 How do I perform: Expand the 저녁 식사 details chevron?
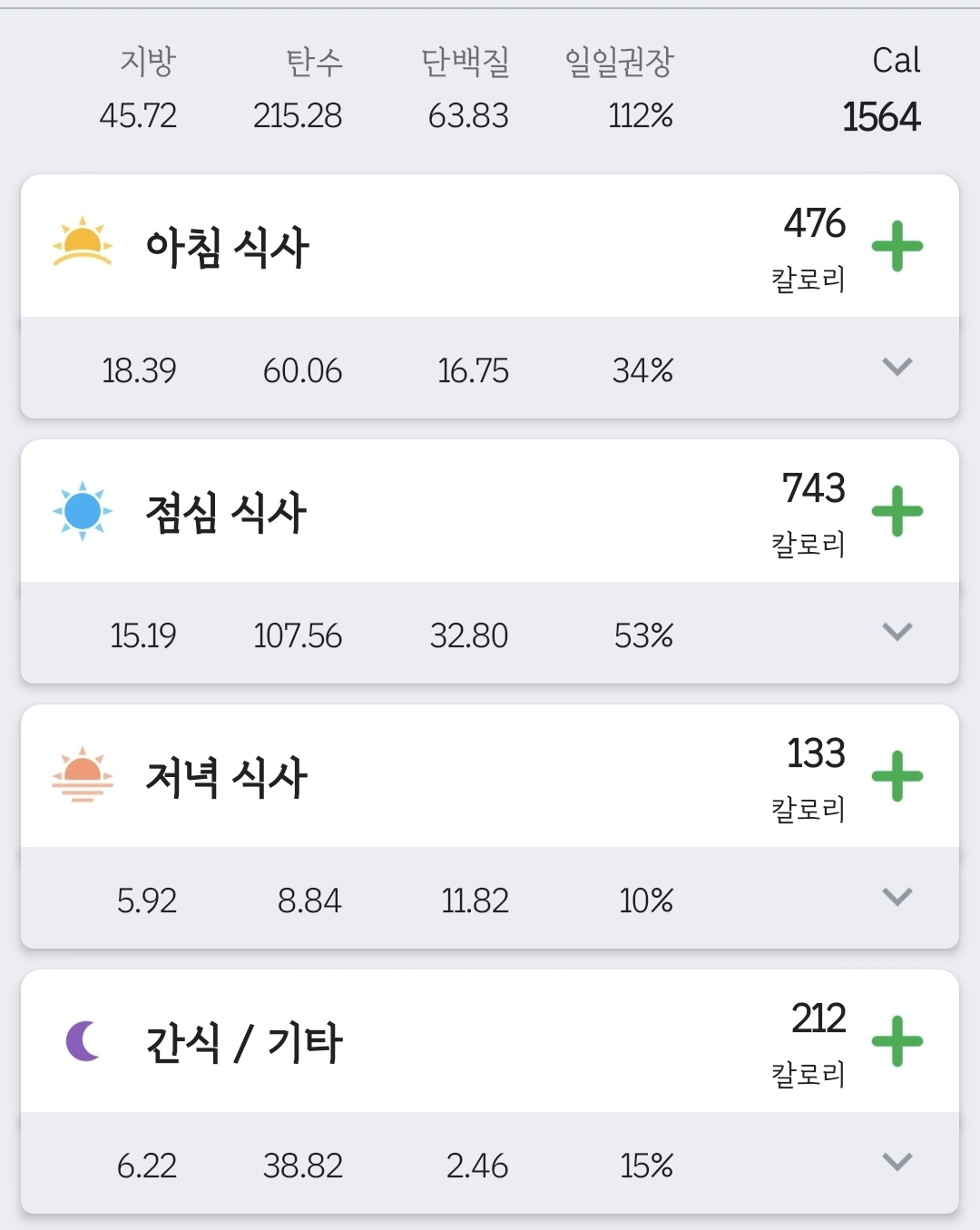pos(897,898)
